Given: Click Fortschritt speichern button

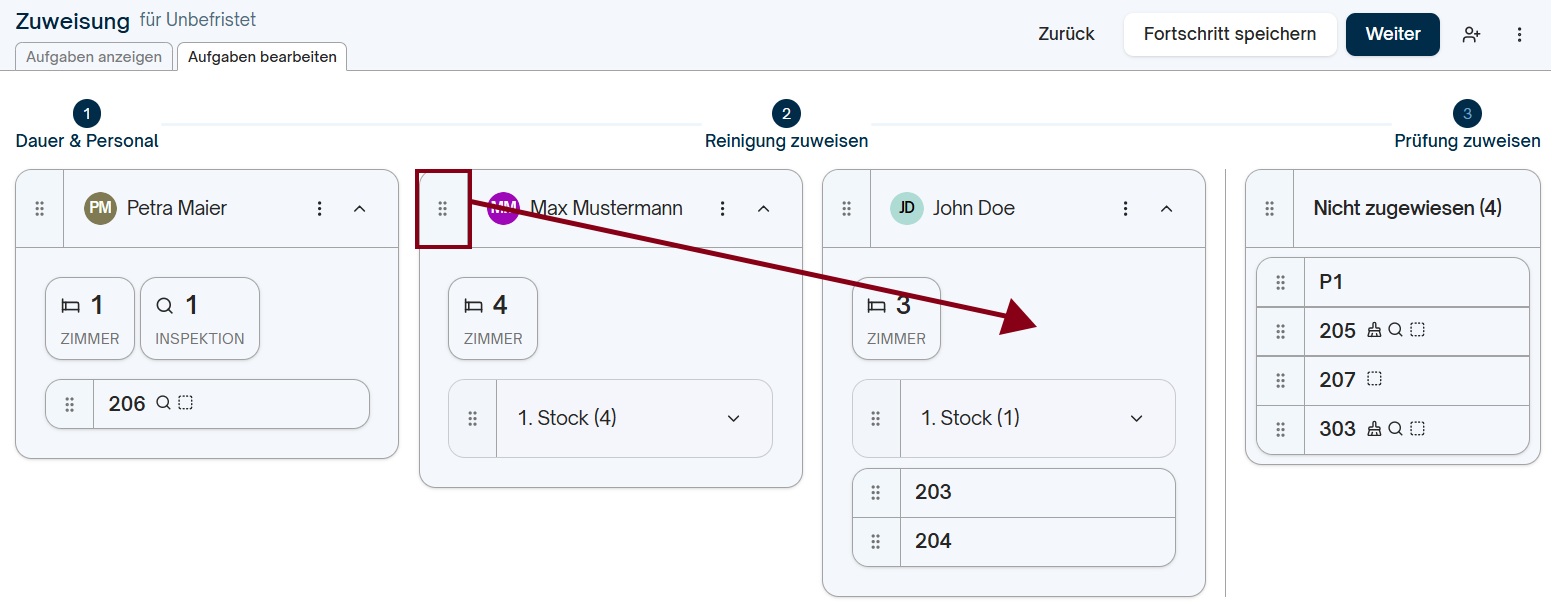Looking at the screenshot, I should pos(1230,34).
